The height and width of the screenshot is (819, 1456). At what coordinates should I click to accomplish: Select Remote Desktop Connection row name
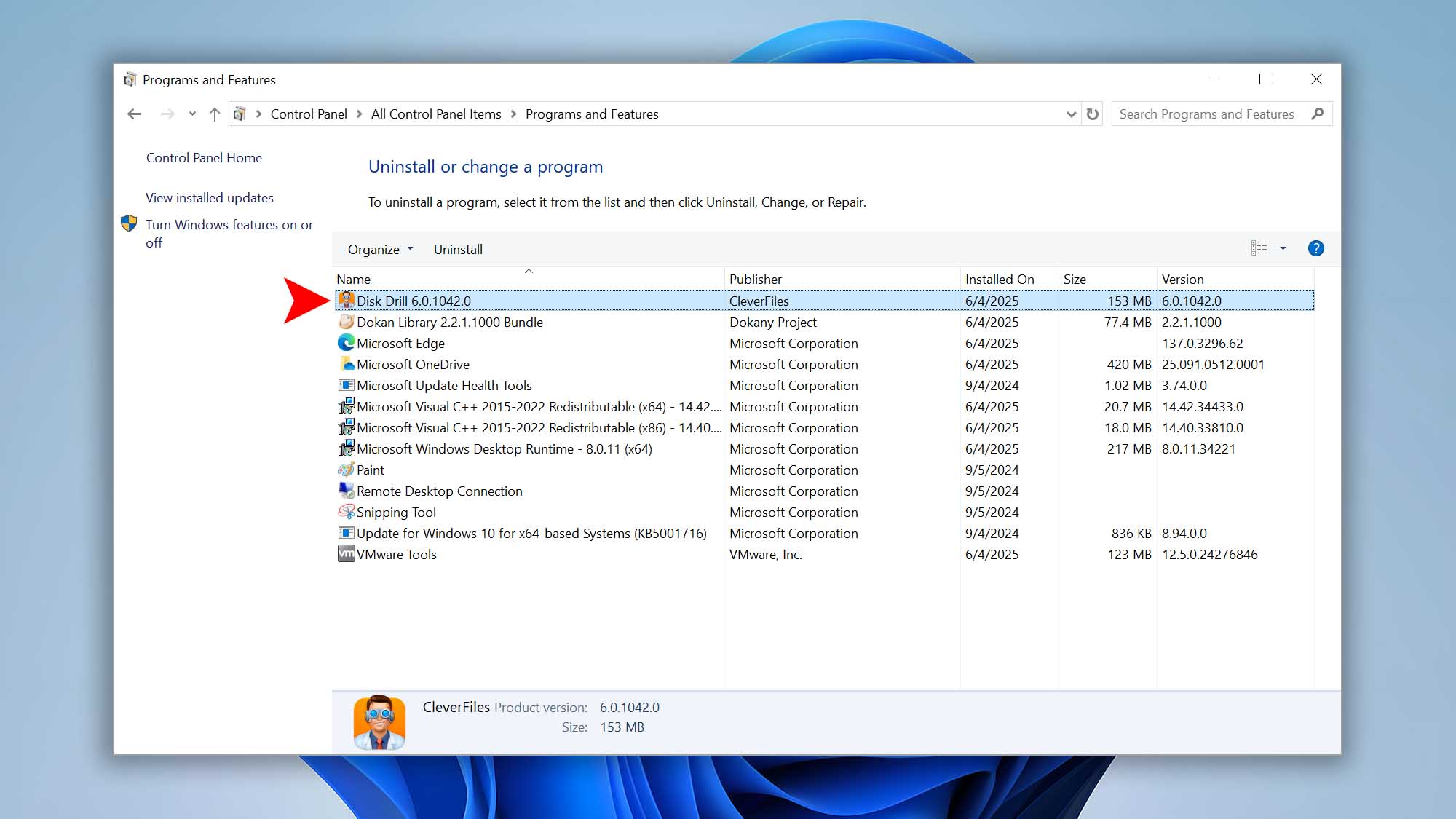[440, 491]
